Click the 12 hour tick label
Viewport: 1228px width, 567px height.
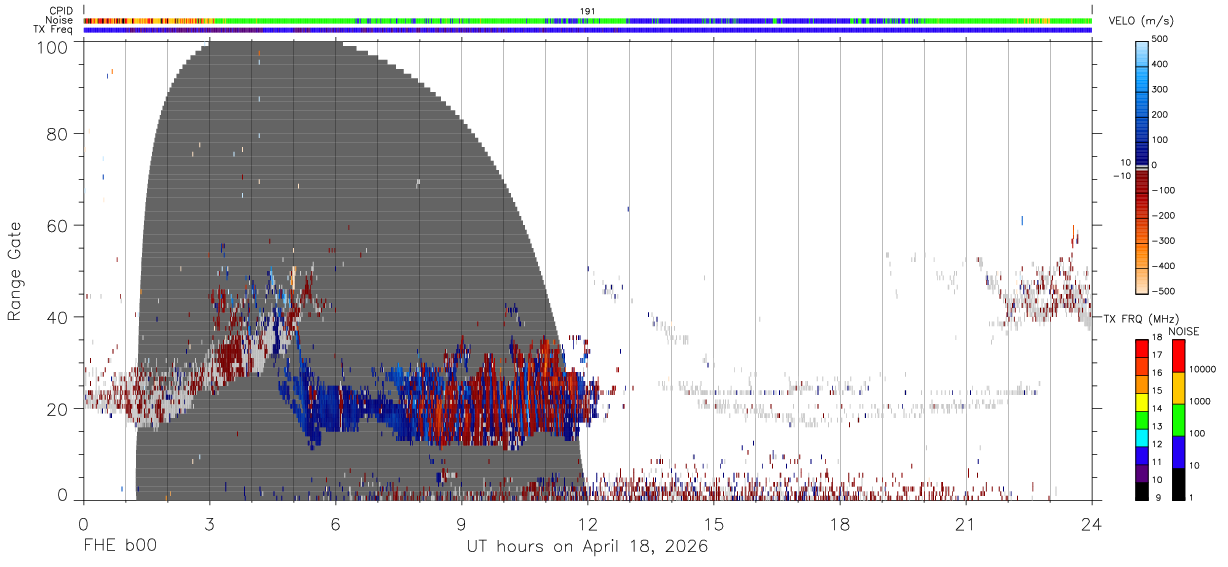(588, 524)
